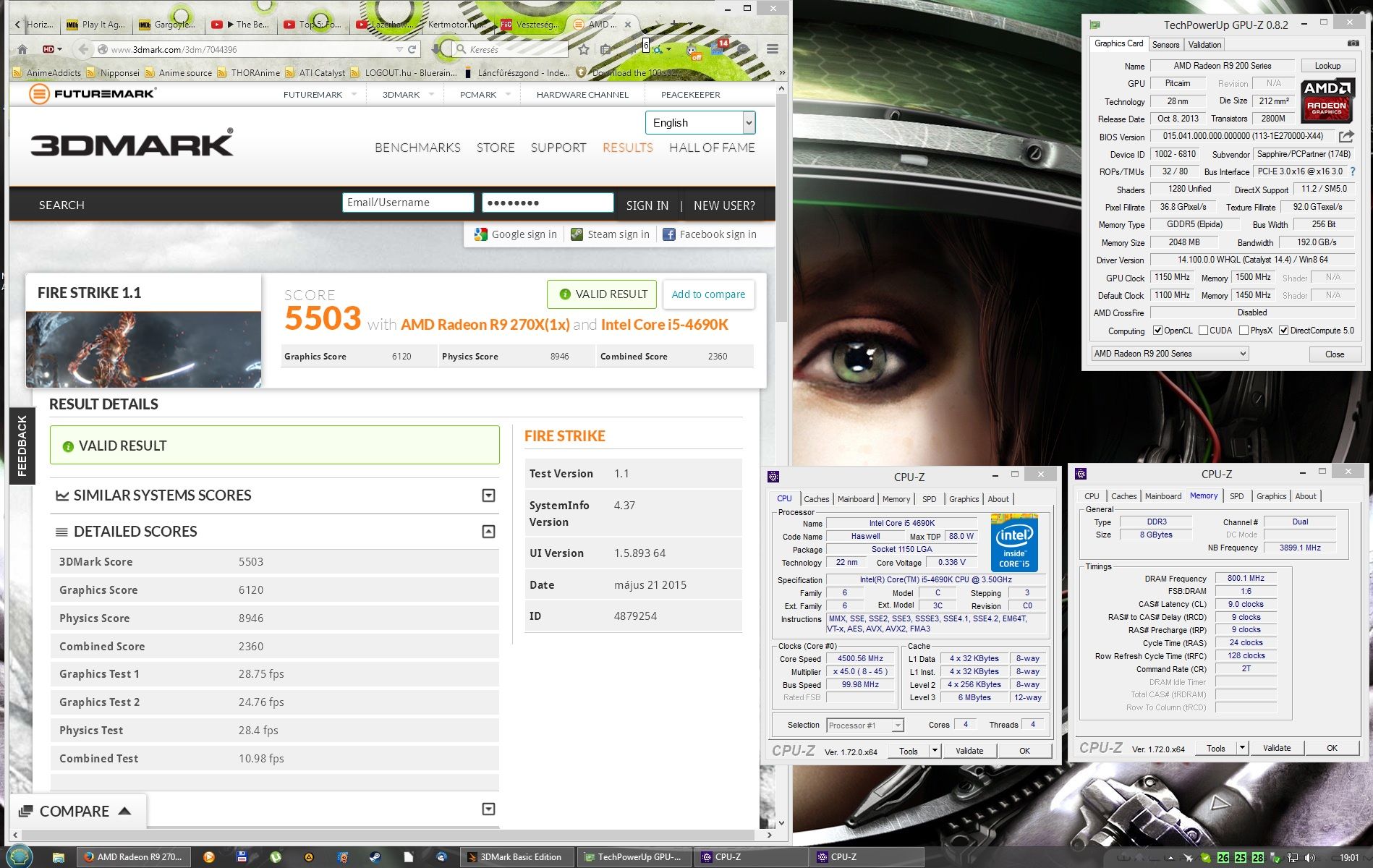
Task: Open the Firefox downloads arrow
Action: pos(436,49)
